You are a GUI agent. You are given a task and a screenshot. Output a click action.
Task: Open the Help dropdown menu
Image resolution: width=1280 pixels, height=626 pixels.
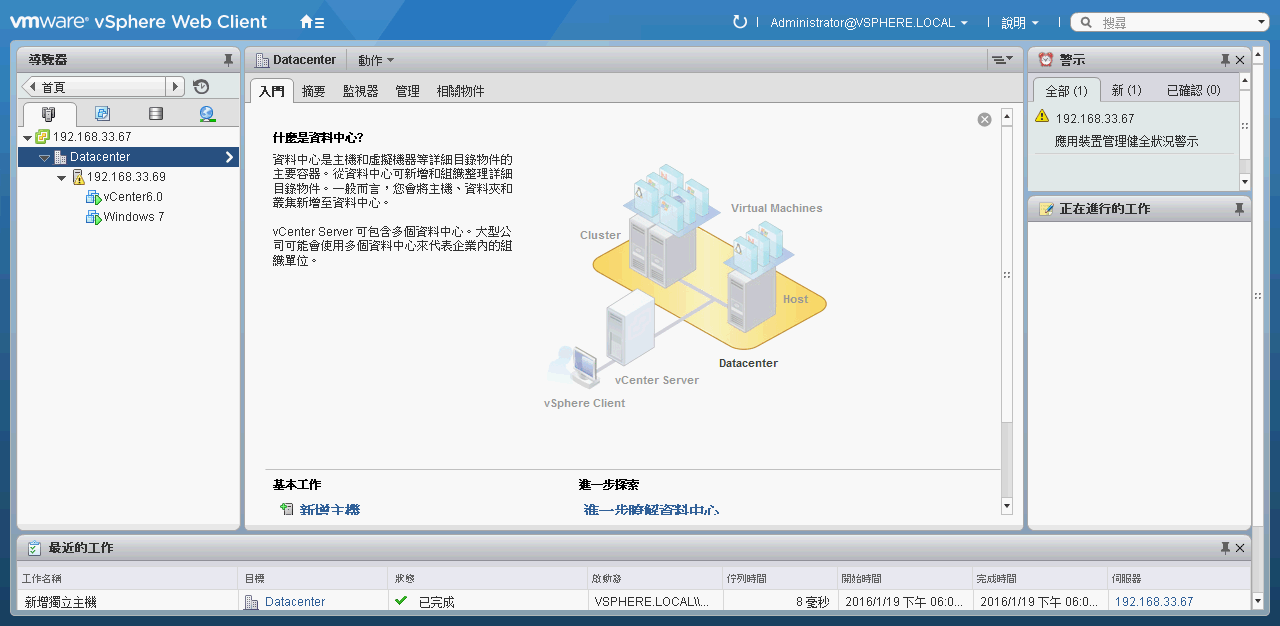1020,22
